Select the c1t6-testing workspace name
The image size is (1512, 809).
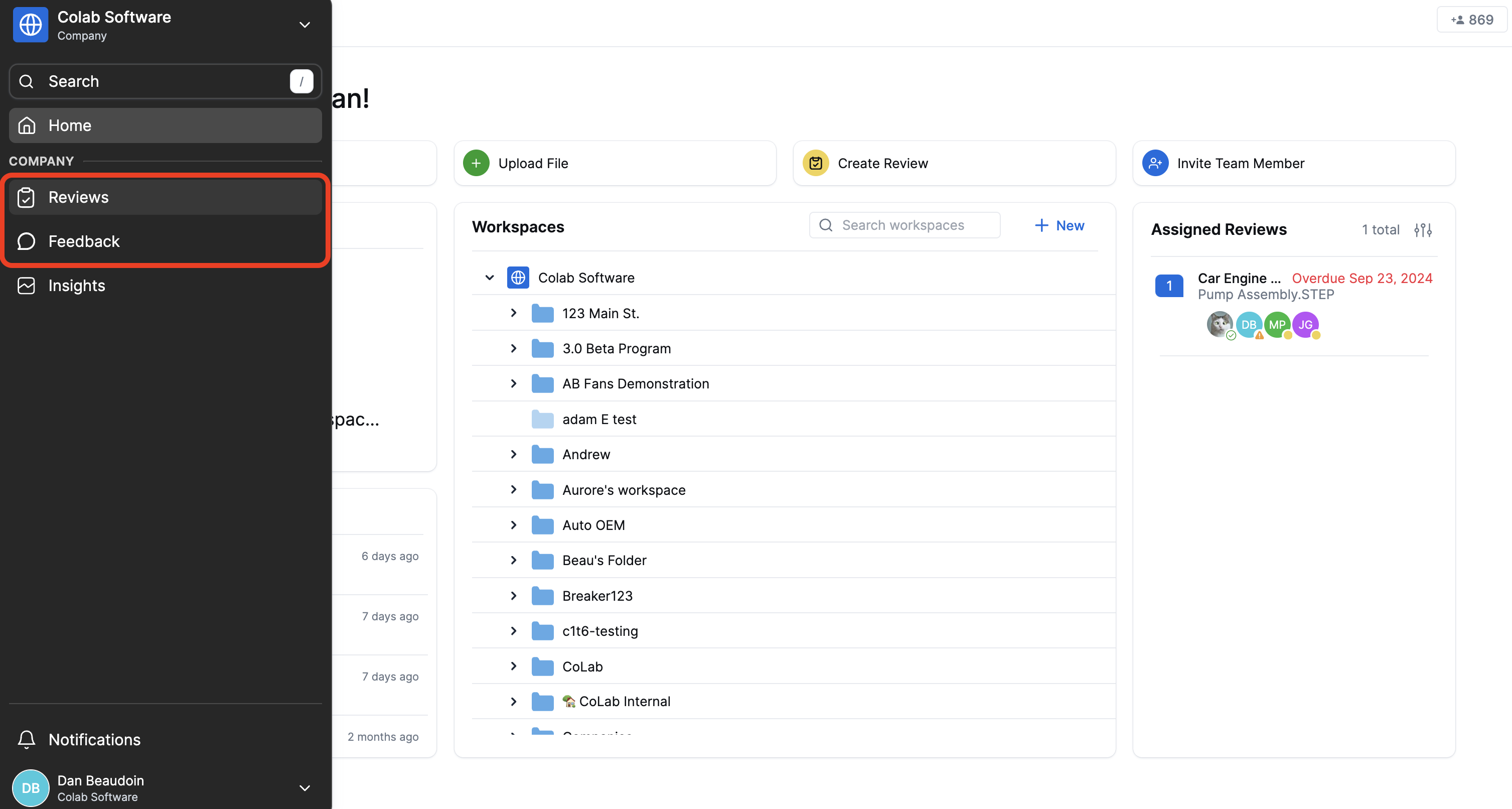click(600, 631)
